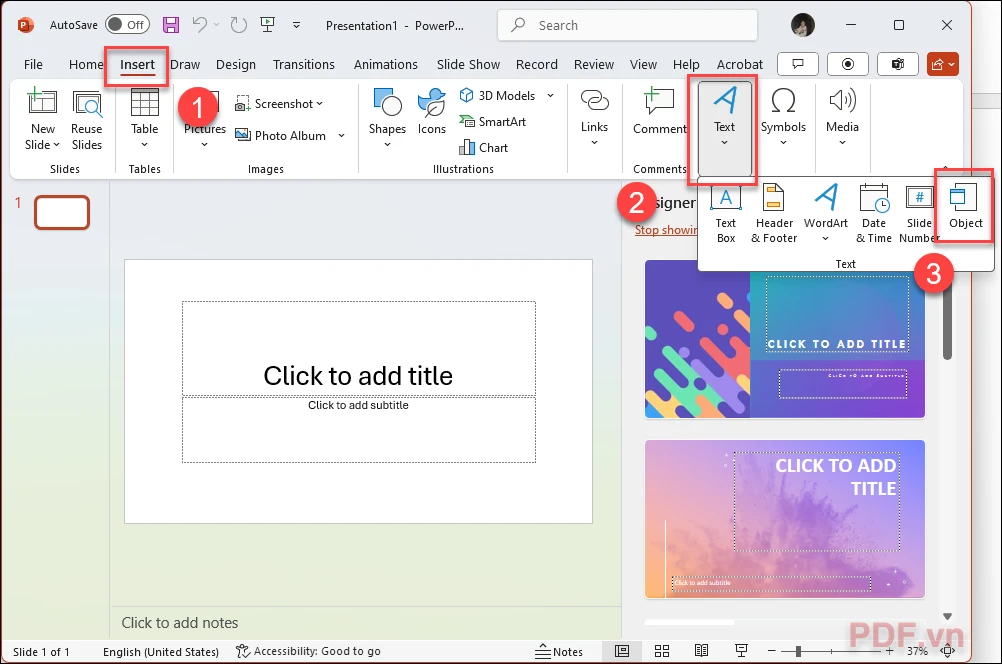Switch to Reading View icon
Image resolution: width=1002 pixels, height=664 pixels.
[701, 651]
